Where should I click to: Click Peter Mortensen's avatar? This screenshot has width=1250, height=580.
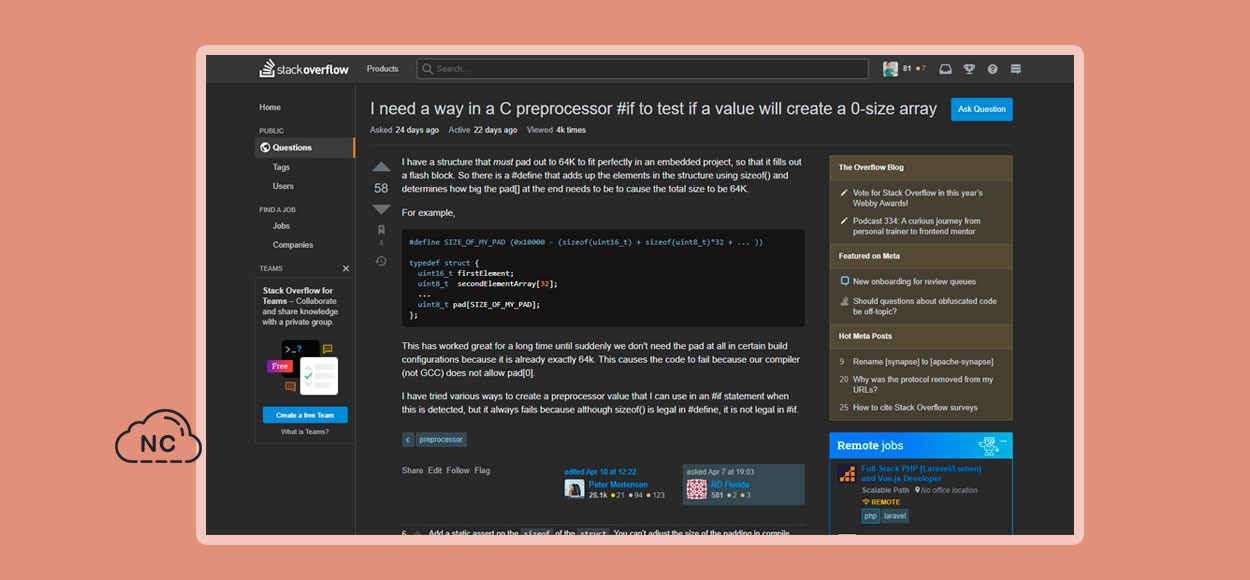[x=574, y=489]
